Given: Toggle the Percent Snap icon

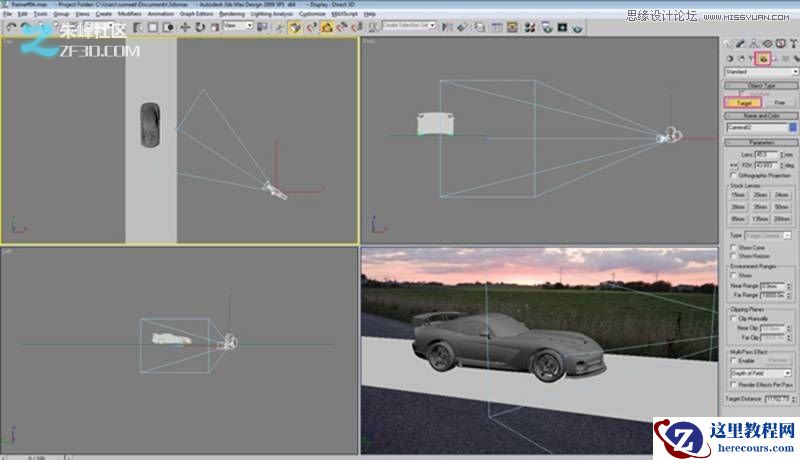Looking at the screenshot, I should 342,28.
